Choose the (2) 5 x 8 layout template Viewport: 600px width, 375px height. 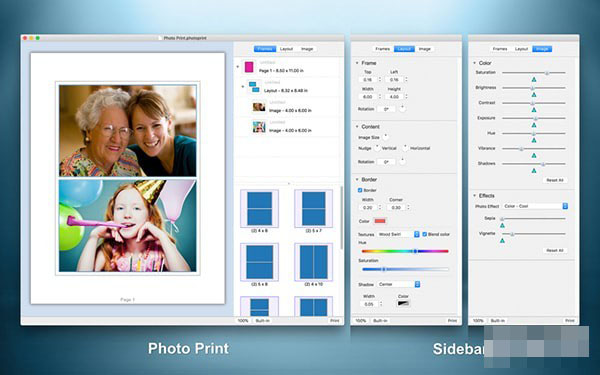pos(259,262)
